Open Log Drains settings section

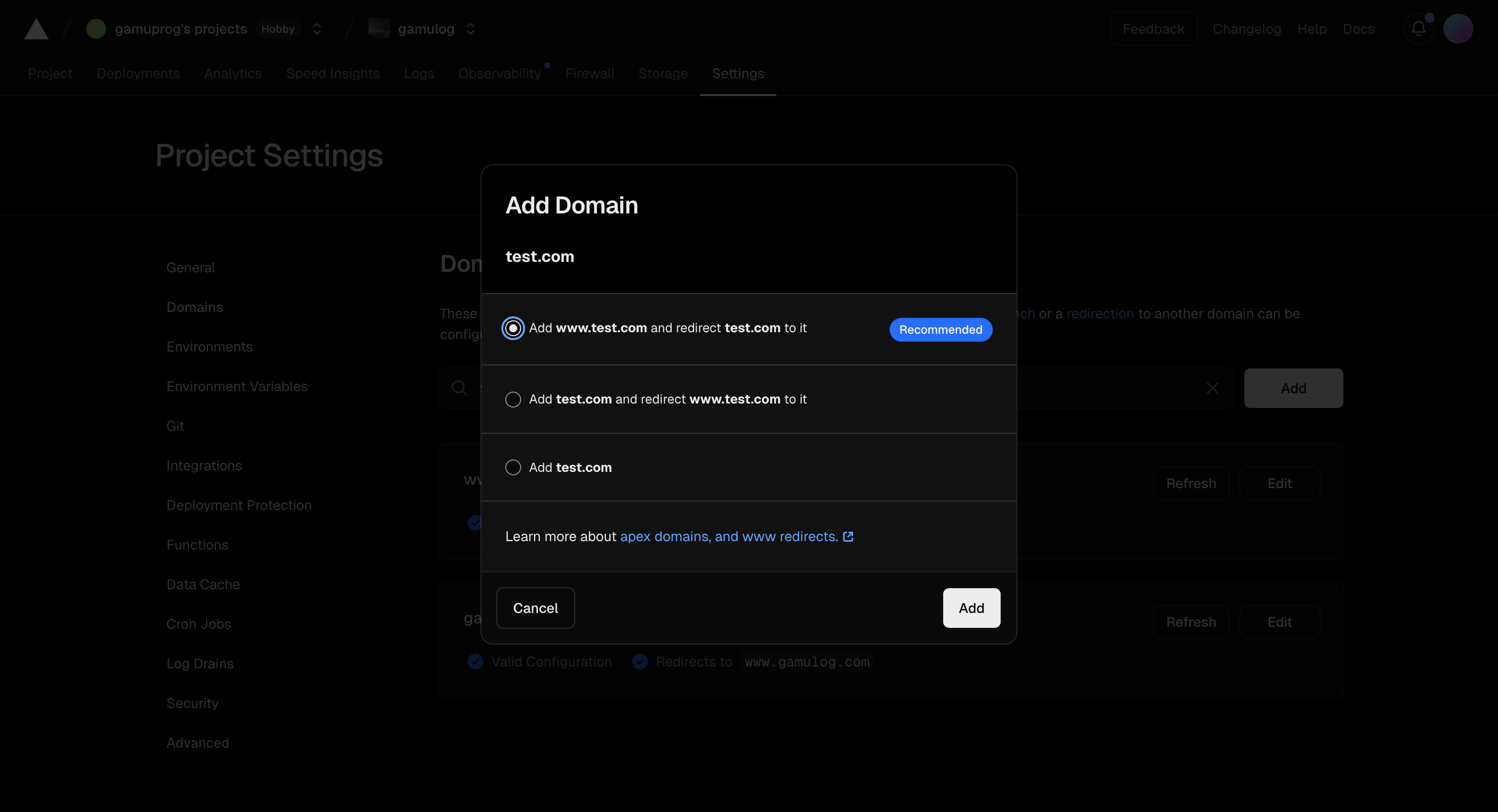200,663
